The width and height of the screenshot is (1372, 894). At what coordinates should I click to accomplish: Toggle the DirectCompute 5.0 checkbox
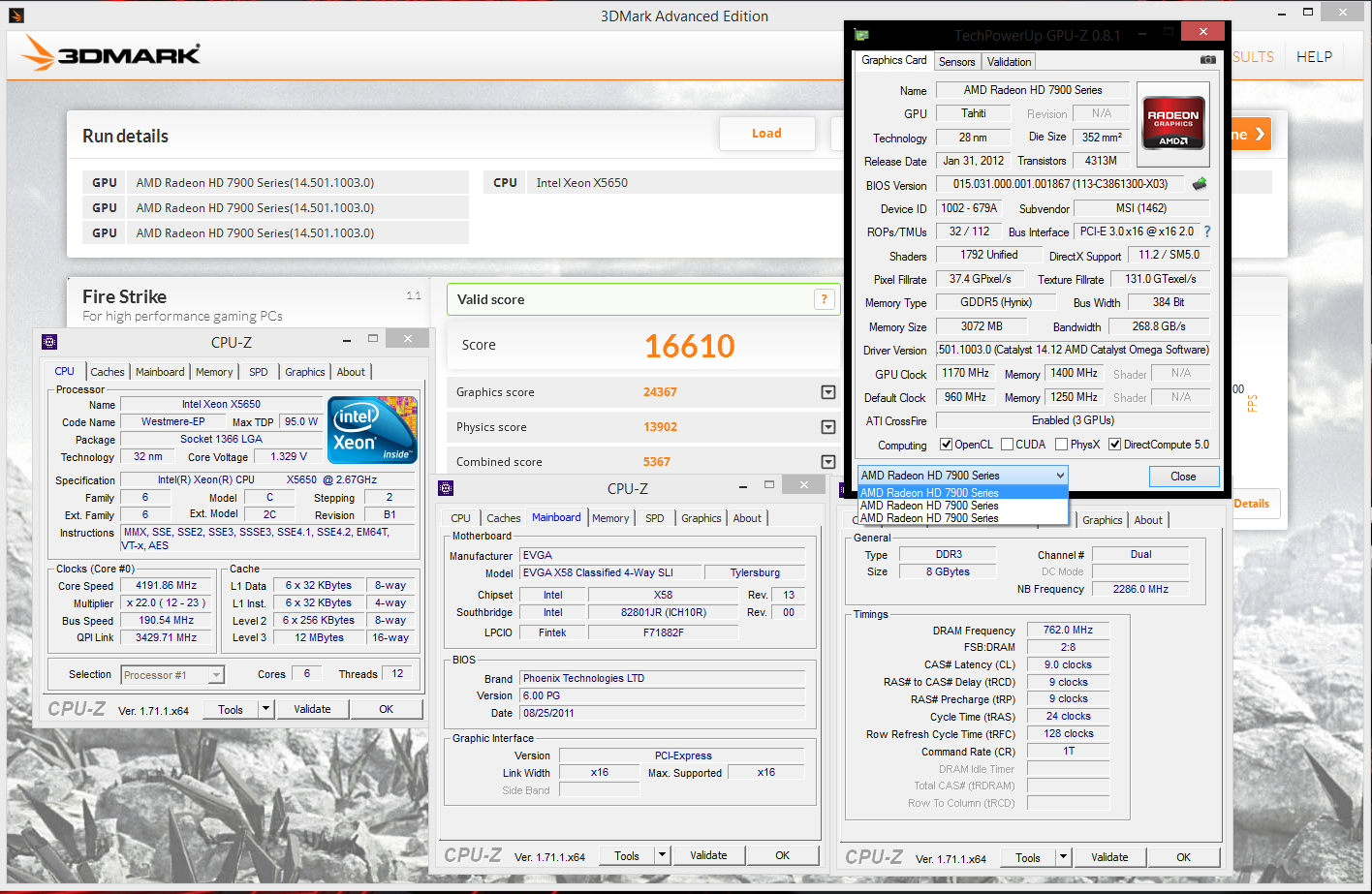coord(1114,445)
